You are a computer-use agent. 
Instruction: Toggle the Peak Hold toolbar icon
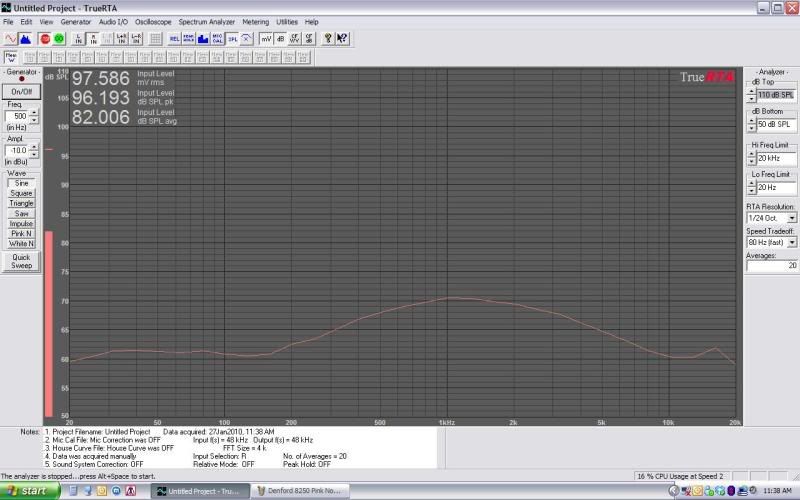click(189, 39)
